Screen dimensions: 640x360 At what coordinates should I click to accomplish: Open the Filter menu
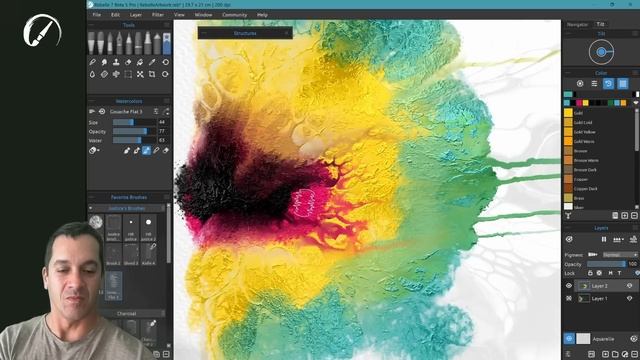click(158, 15)
